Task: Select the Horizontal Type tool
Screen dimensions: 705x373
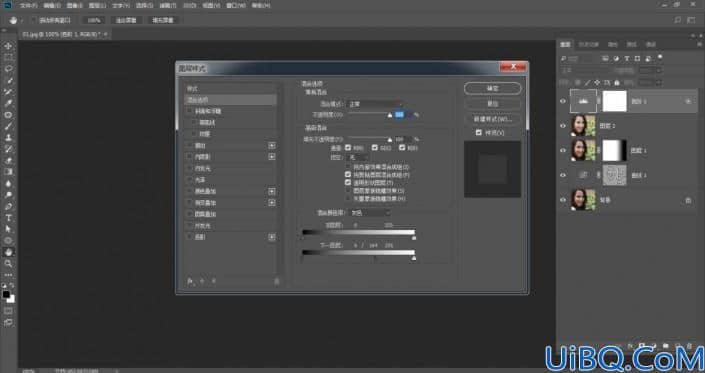Action: click(8, 218)
